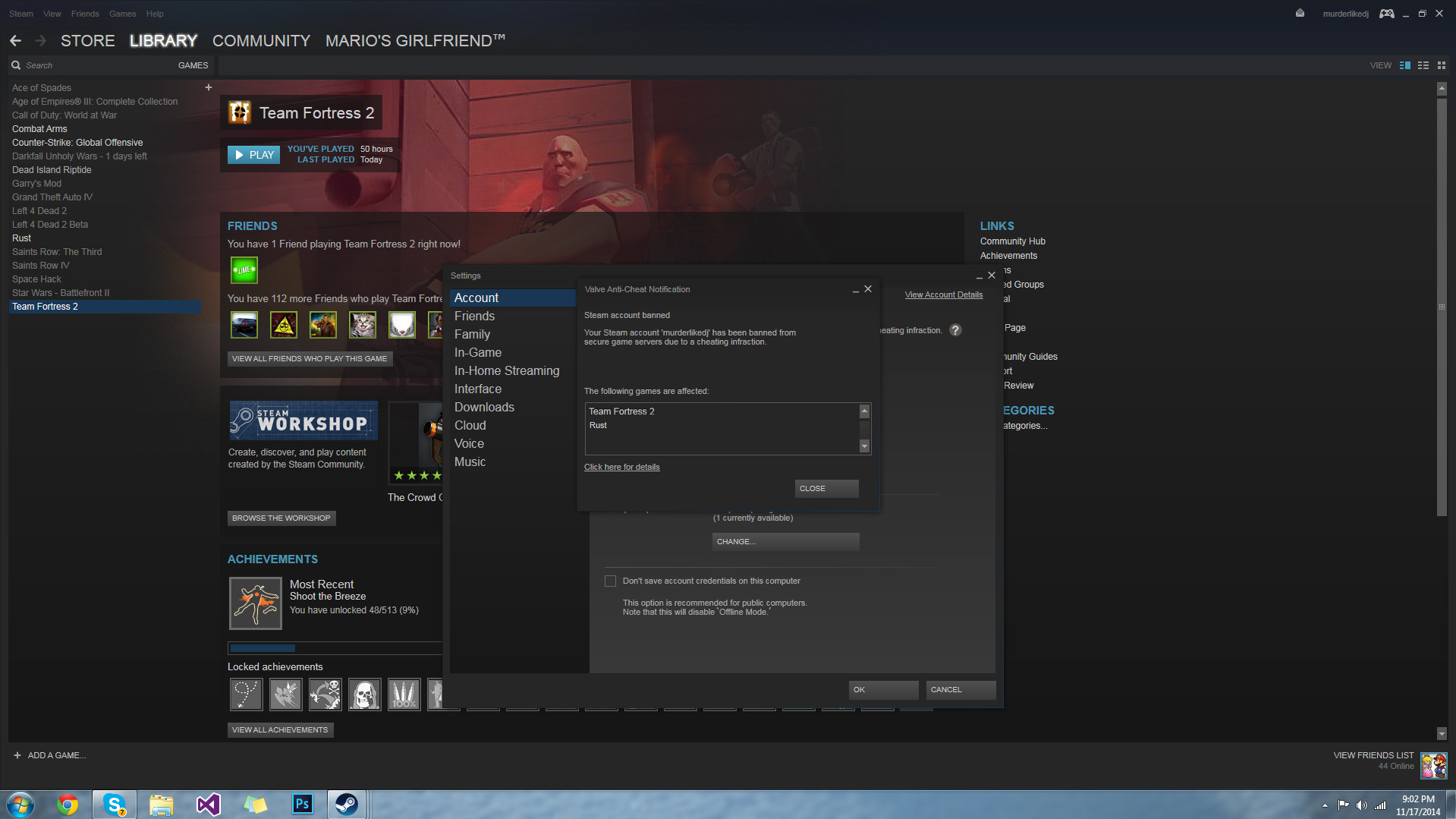Click the Steam Workshop banner
Screen dimensions: 1456x819
coord(303,421)
